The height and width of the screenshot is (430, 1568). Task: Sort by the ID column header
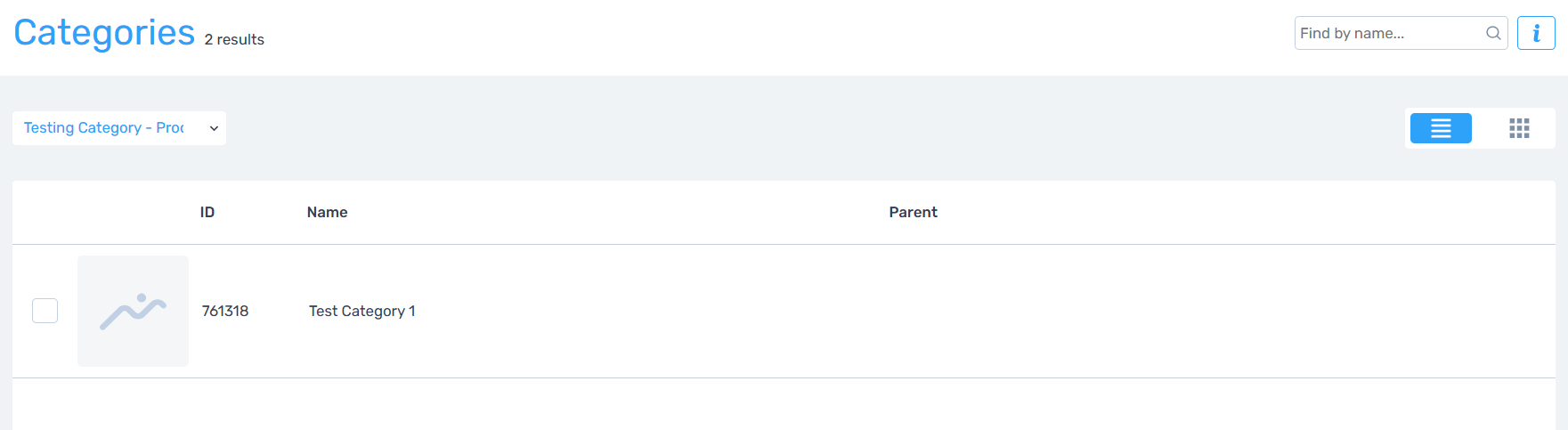[x=207, y=212]
